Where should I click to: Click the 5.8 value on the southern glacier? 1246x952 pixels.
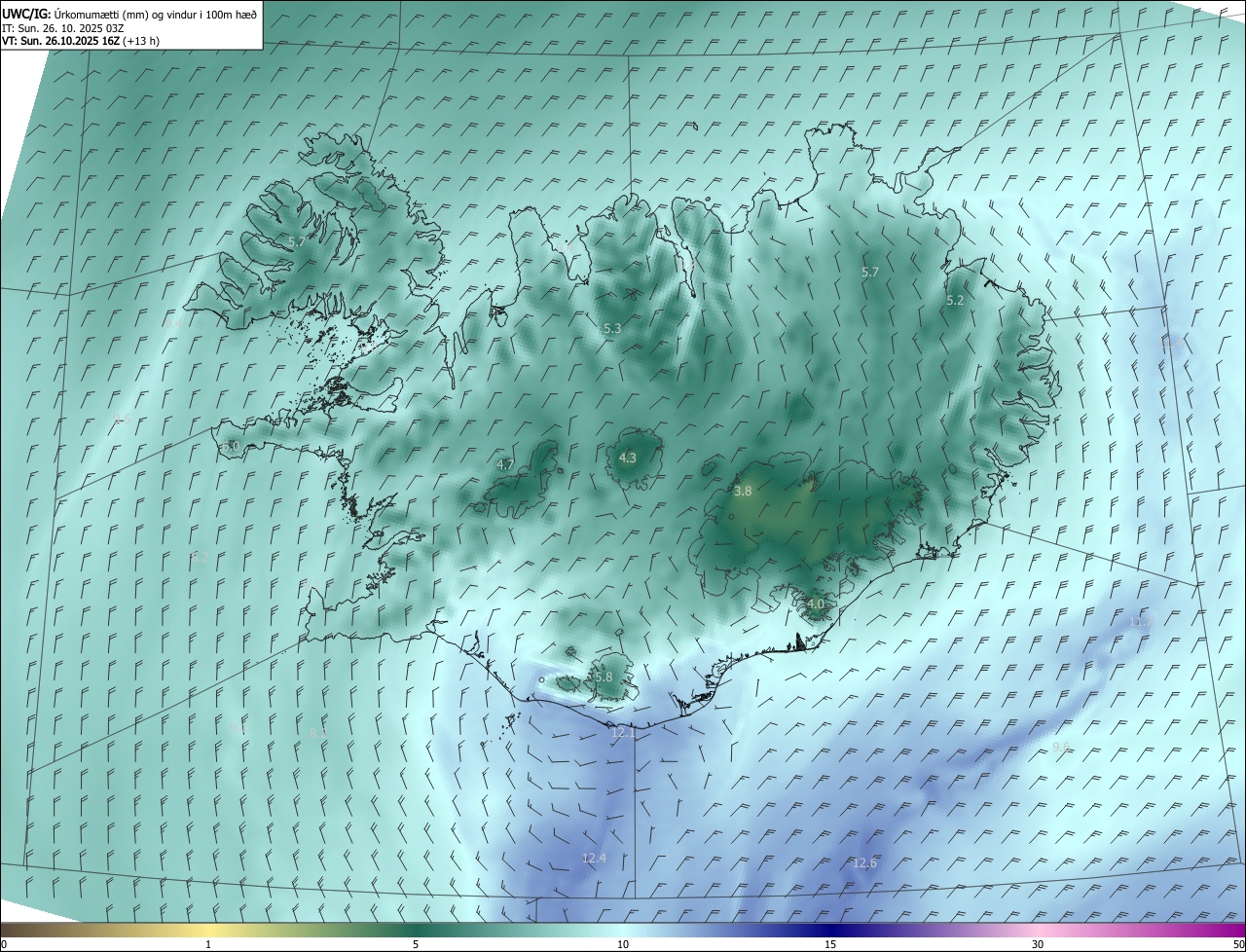604,677
